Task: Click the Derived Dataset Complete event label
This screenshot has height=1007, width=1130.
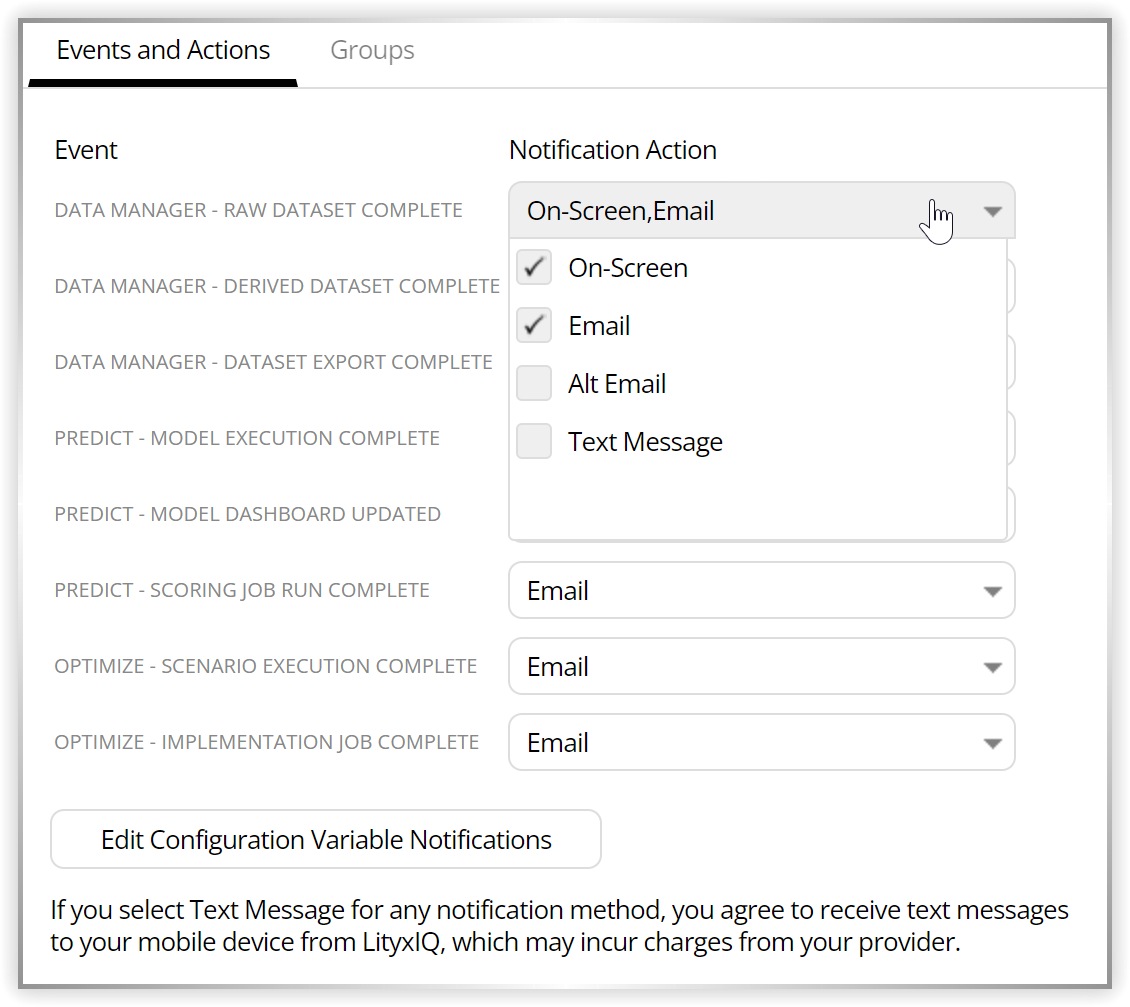Action: pyautogui.click(x=277, y=286)
